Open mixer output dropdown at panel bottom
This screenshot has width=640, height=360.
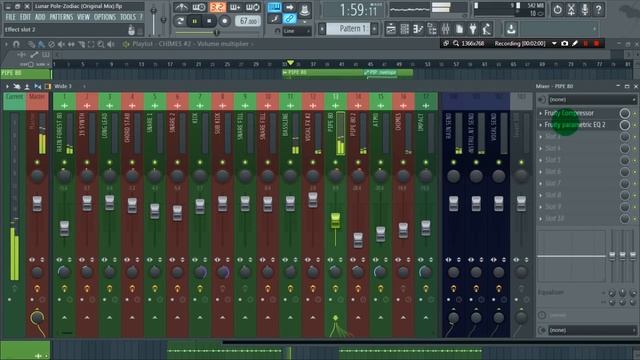(592, 330)
